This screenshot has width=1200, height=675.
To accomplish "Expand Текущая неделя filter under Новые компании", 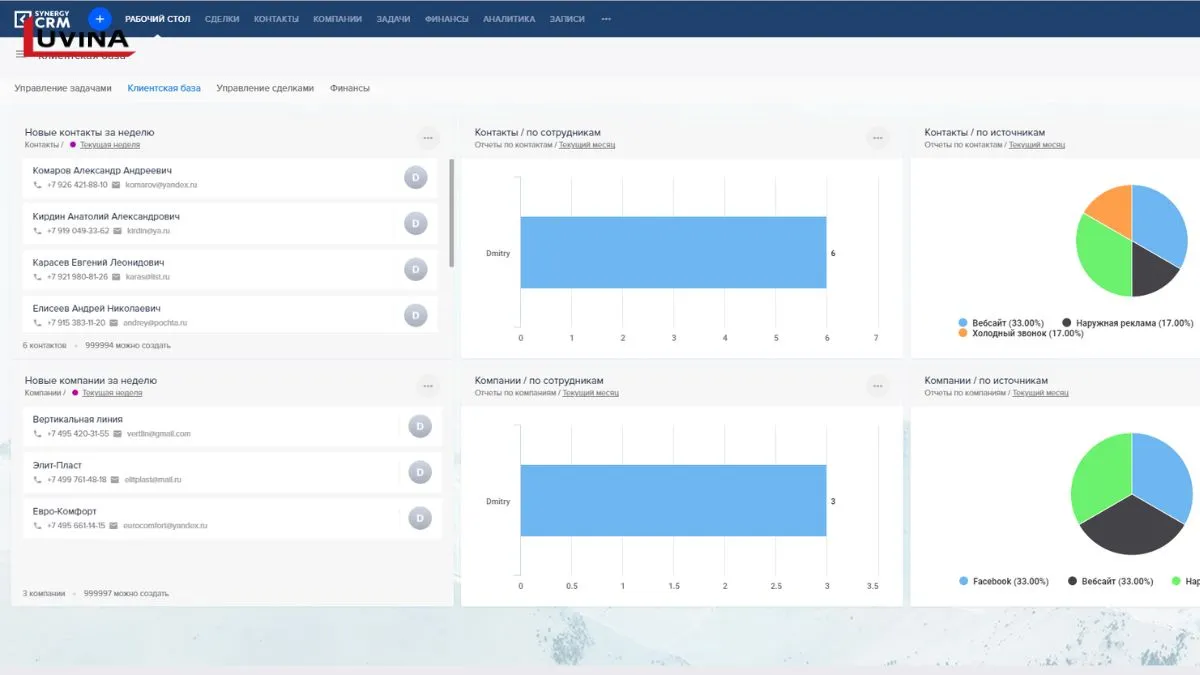I will pos(112,393).
